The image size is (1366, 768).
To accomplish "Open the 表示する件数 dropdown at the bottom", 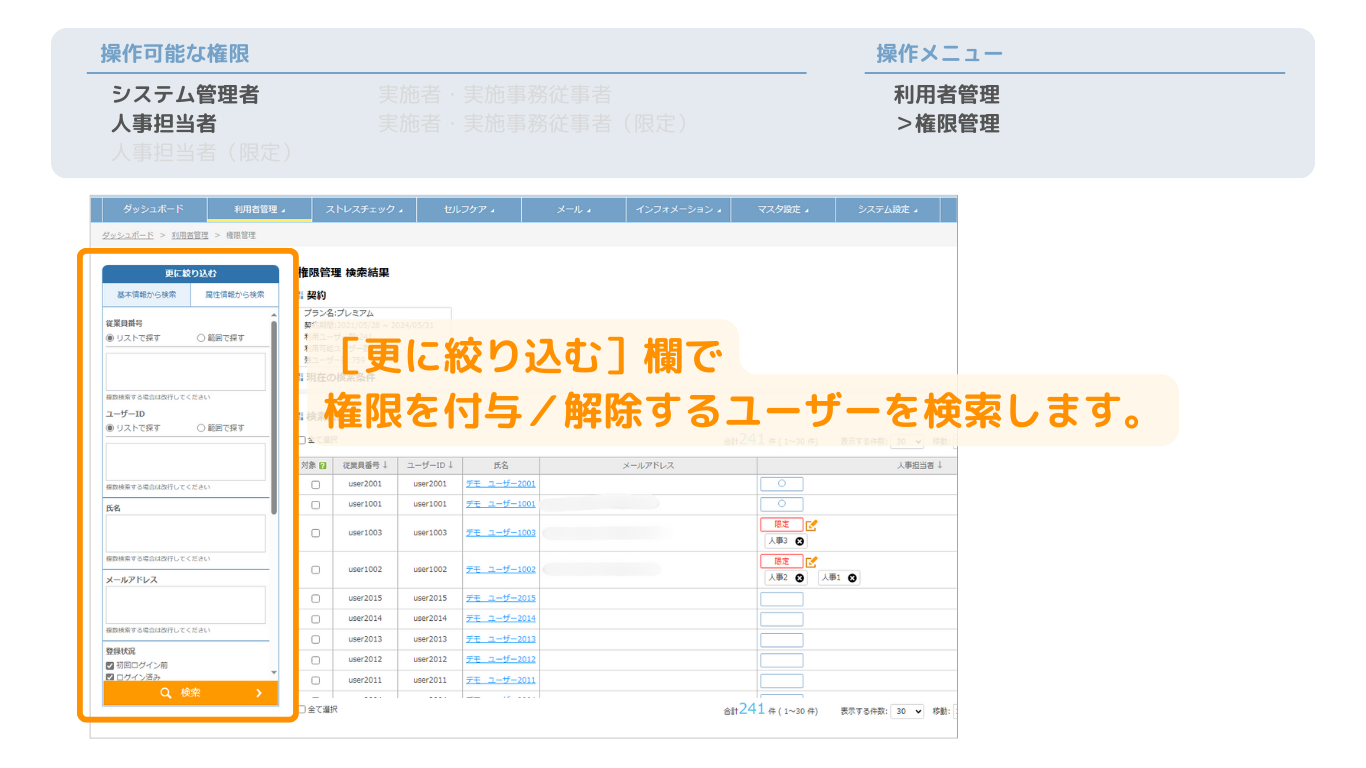I will click(908, 711).
